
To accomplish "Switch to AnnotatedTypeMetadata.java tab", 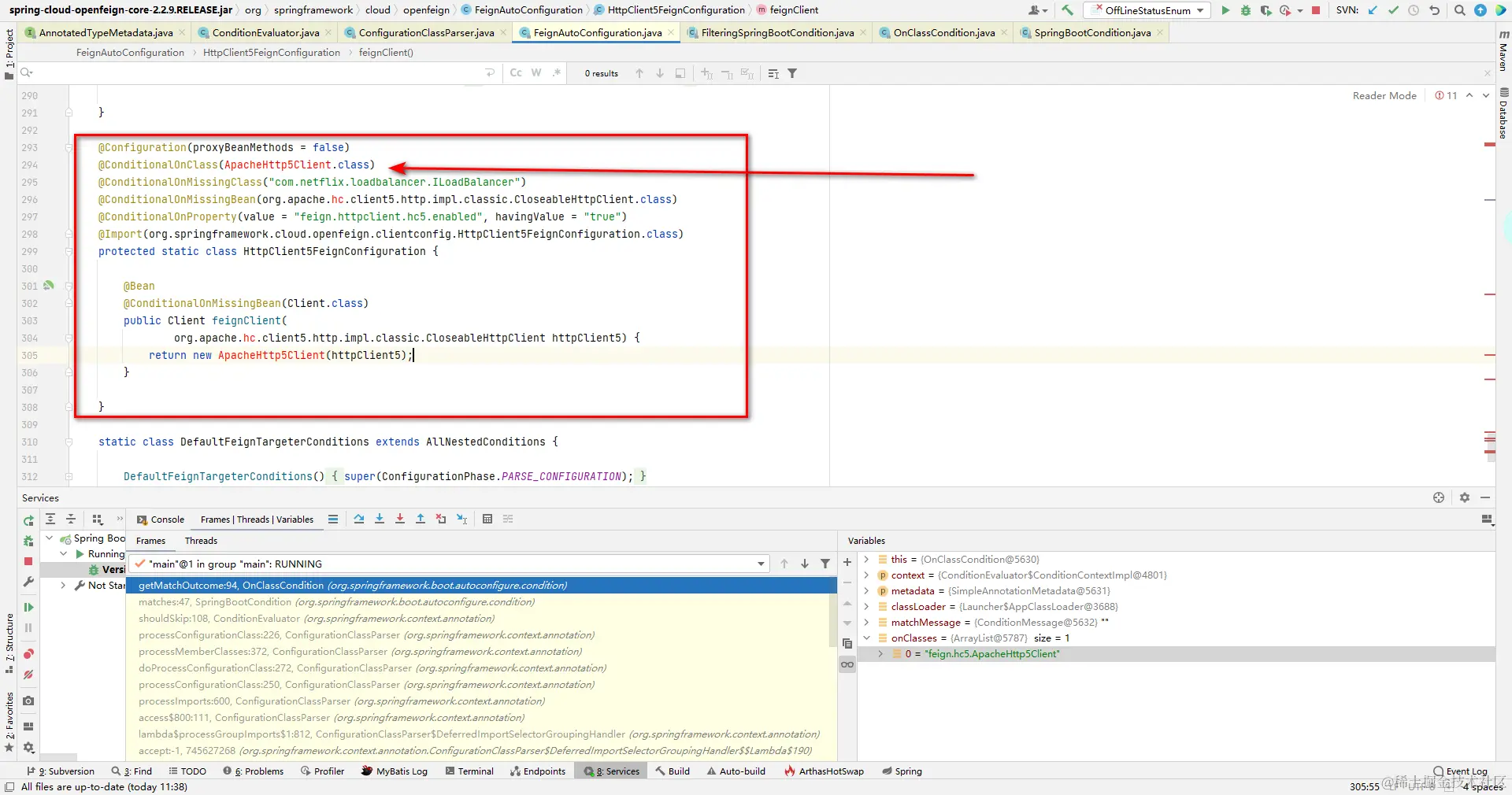I will point(106,32).
